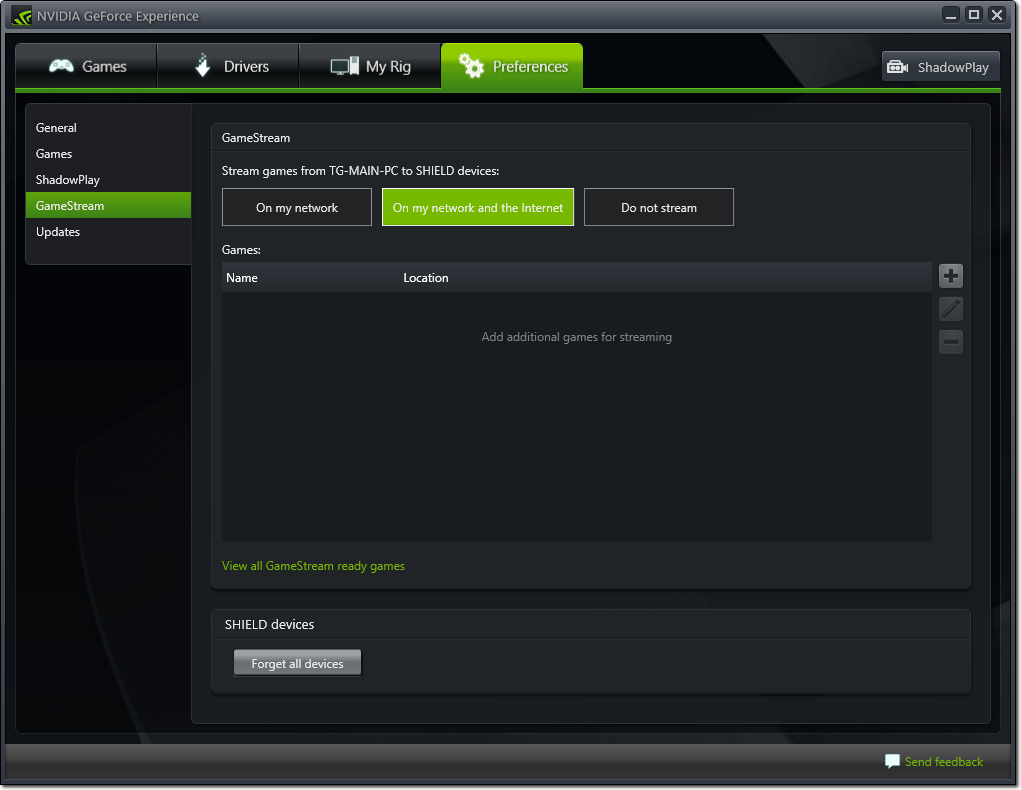
Task: Open ShadowPlay preferences in sidebar
Action: [x=108, y=180]
